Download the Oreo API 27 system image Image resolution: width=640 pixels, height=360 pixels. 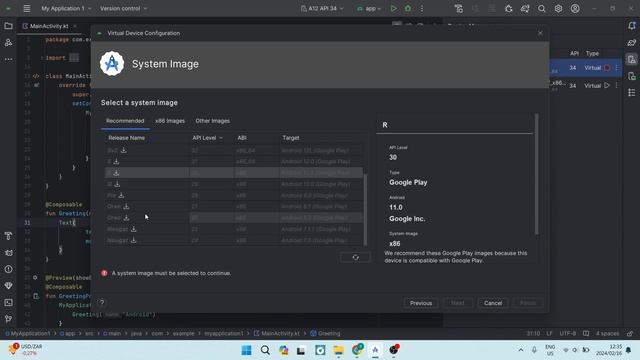tap(126, 207)
